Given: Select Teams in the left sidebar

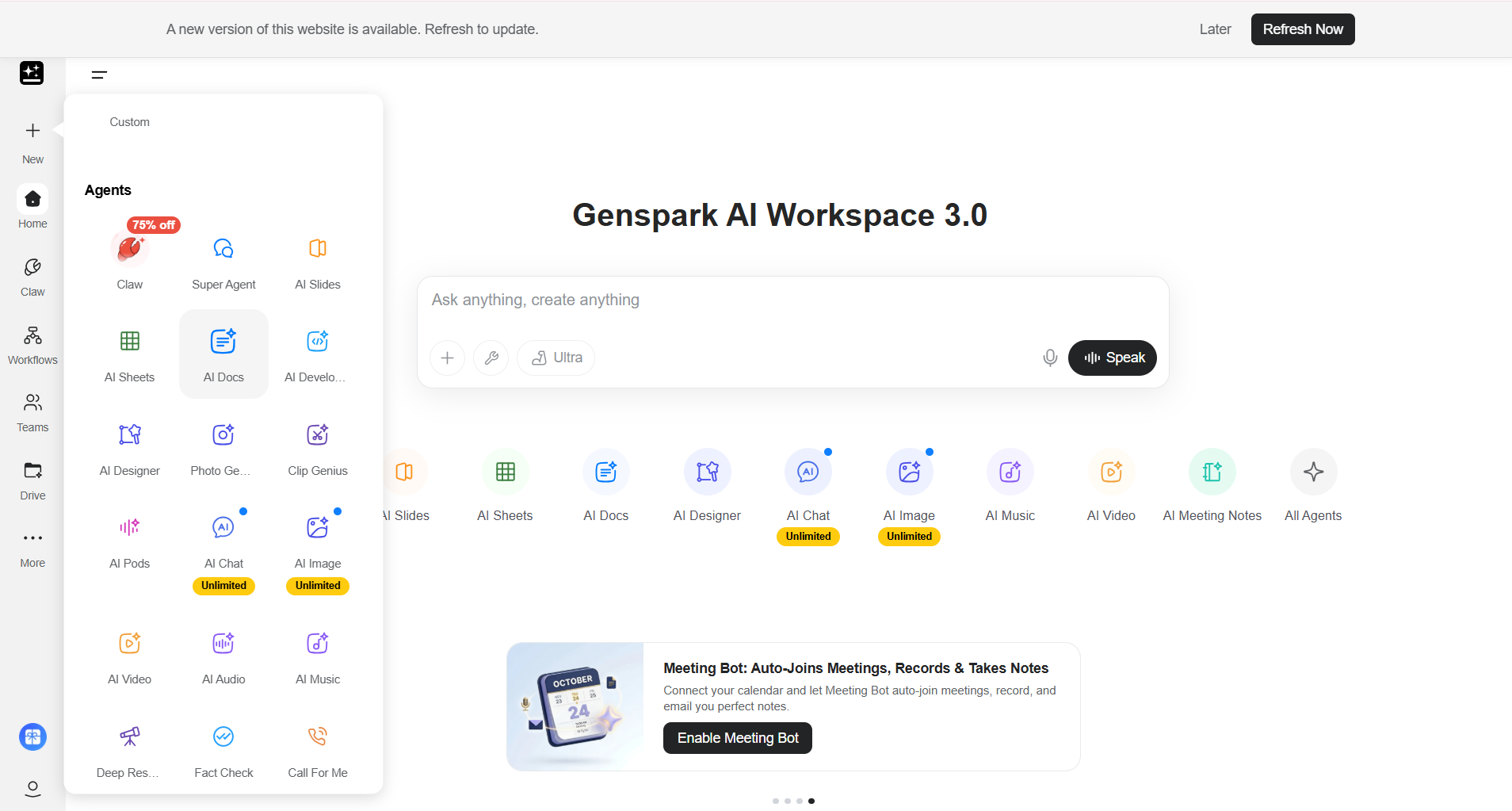Looking at the screenshot, I should (x=32, y=411).
